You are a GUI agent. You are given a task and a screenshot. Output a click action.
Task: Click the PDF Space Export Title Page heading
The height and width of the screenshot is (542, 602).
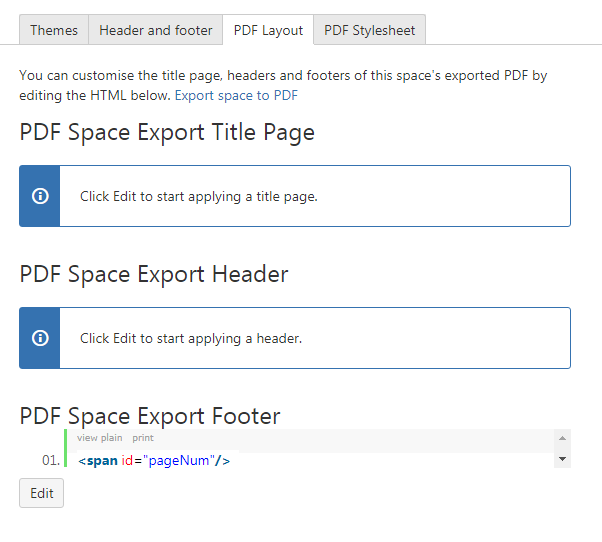167,132
